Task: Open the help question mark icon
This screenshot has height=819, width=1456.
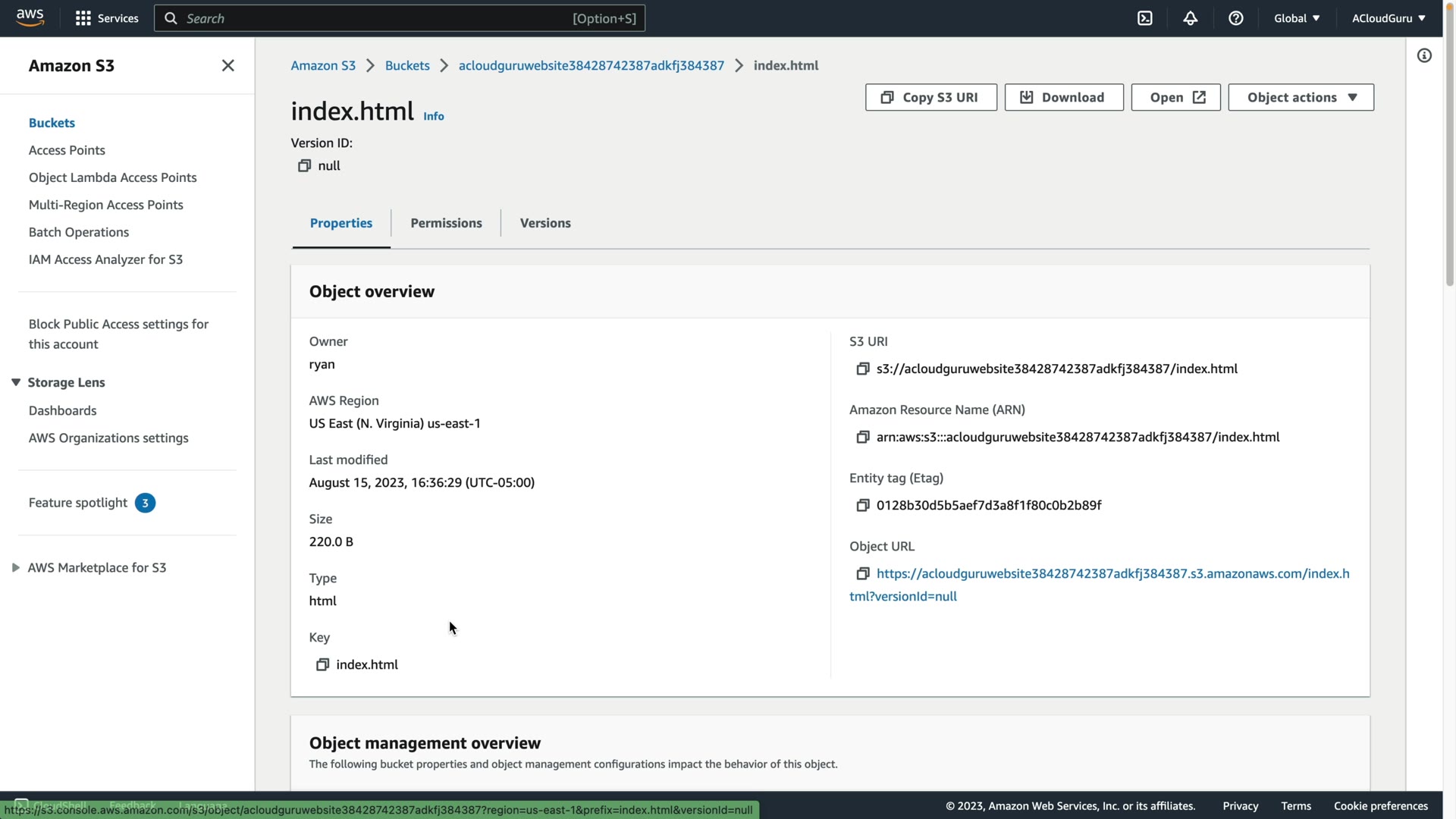Action: coord(1235,18)
